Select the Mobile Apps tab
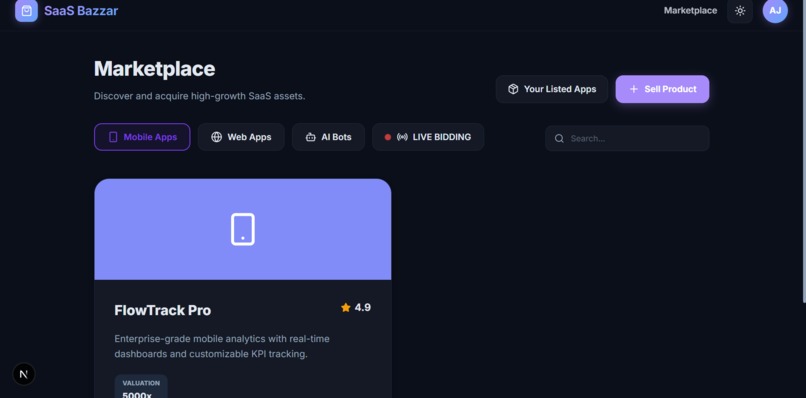This screenshot has height=398, width=806. [142, 137]
